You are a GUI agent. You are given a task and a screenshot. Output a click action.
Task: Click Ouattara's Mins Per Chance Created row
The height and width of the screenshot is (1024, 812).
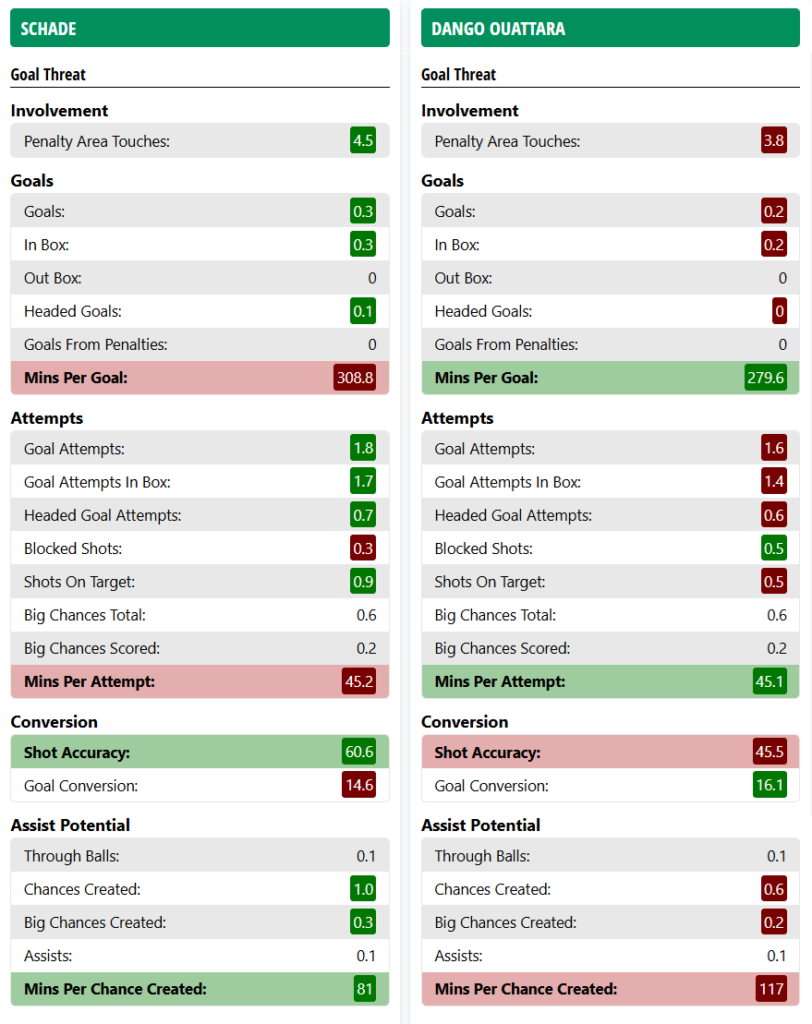point(610,989)
